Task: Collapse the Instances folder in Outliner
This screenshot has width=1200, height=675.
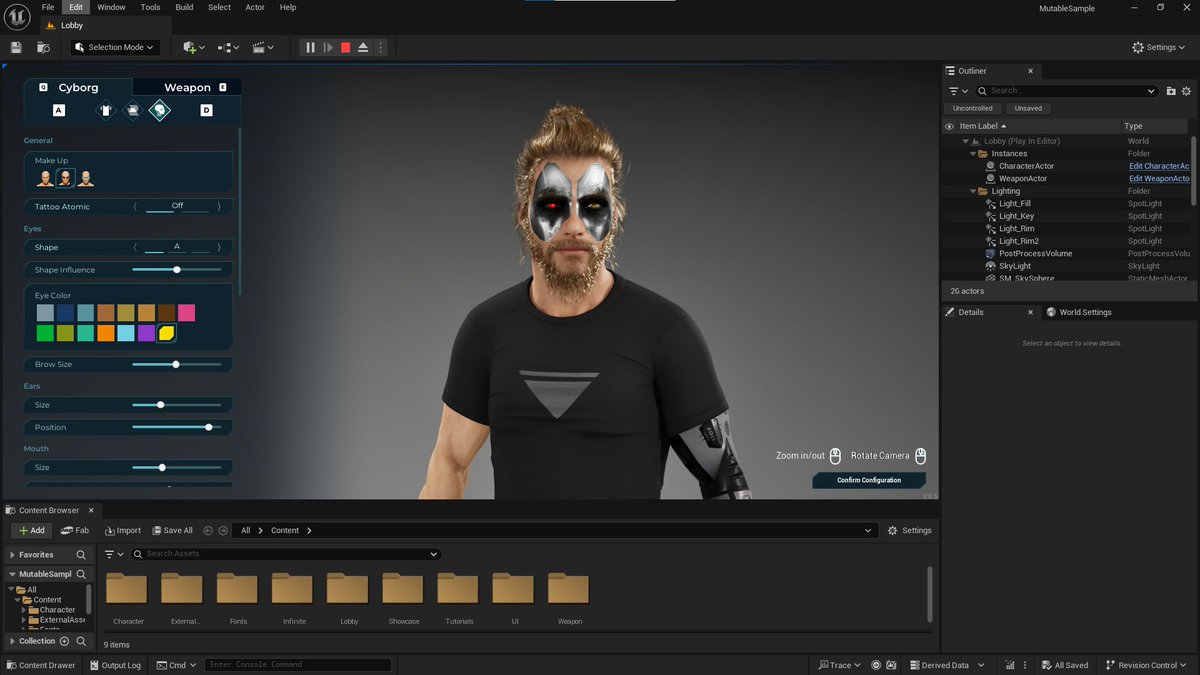Action: click(x=972, y=154)
